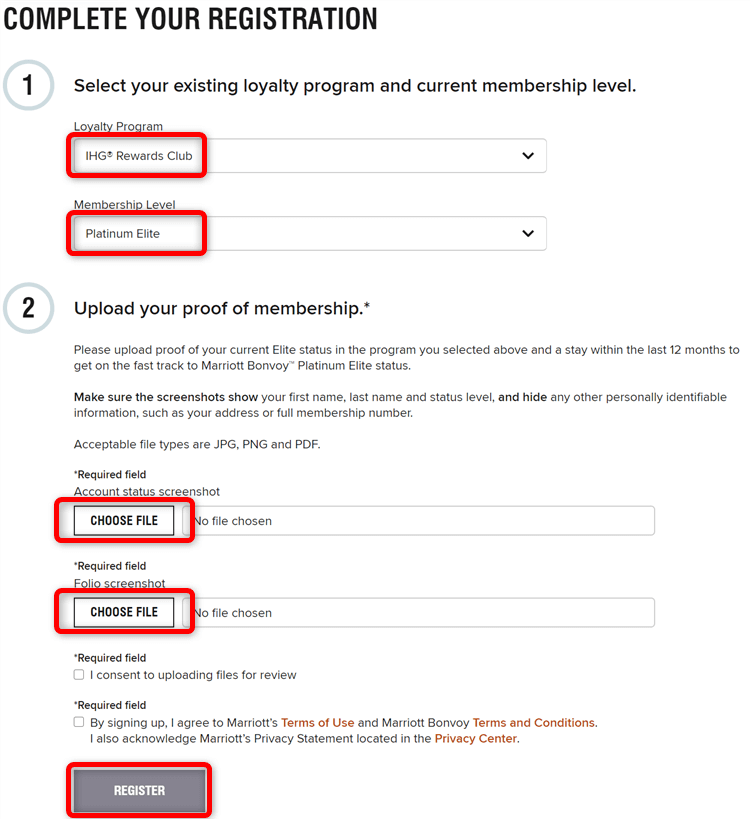This screenshot has height=819, width=750.
Task: Click the Membership Level dropdown chevron arrow
Action: [x=528, y=233]
